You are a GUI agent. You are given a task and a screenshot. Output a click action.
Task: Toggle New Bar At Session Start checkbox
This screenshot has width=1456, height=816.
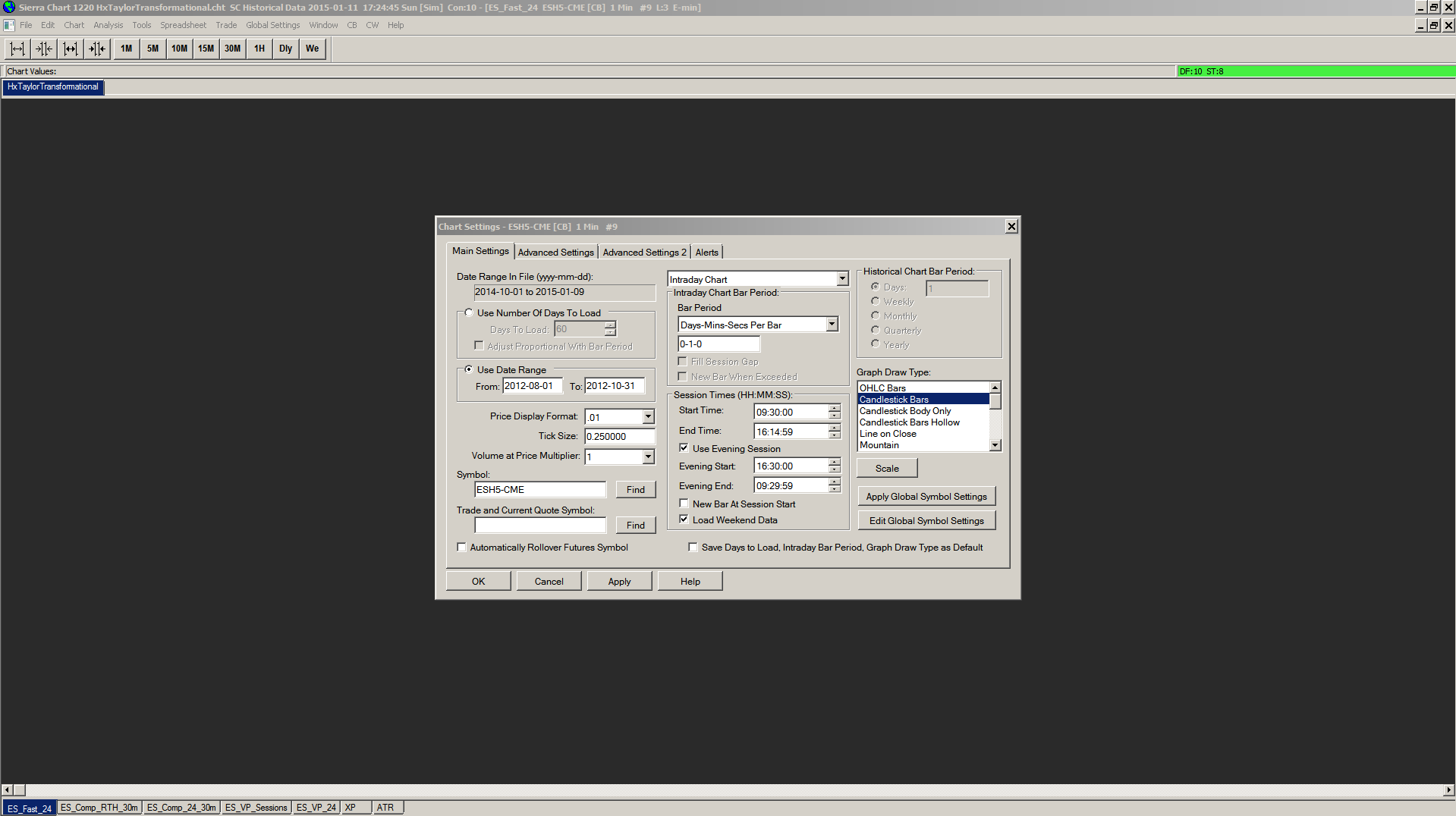point(684,504)
